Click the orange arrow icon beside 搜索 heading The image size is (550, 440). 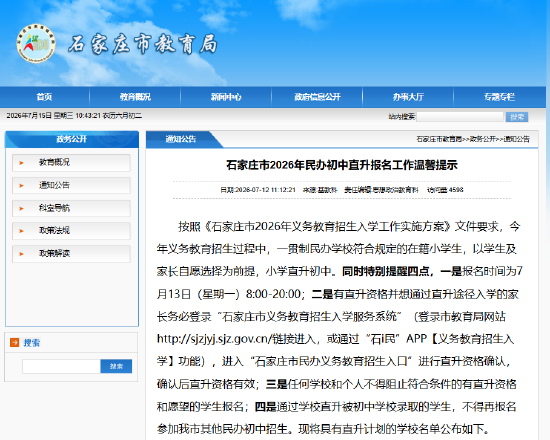pos(15,342)
